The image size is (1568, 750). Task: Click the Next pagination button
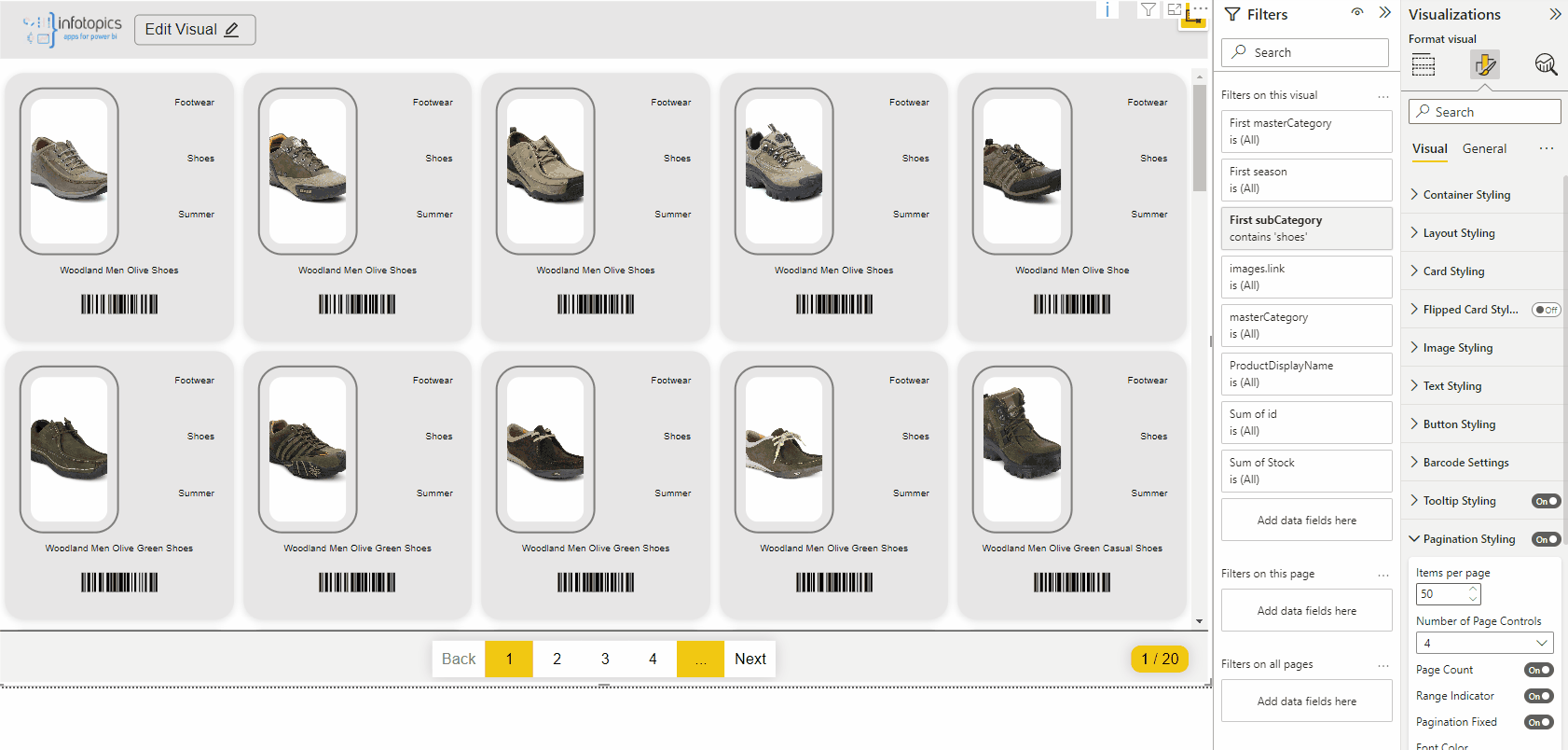[x=750, y=659]
